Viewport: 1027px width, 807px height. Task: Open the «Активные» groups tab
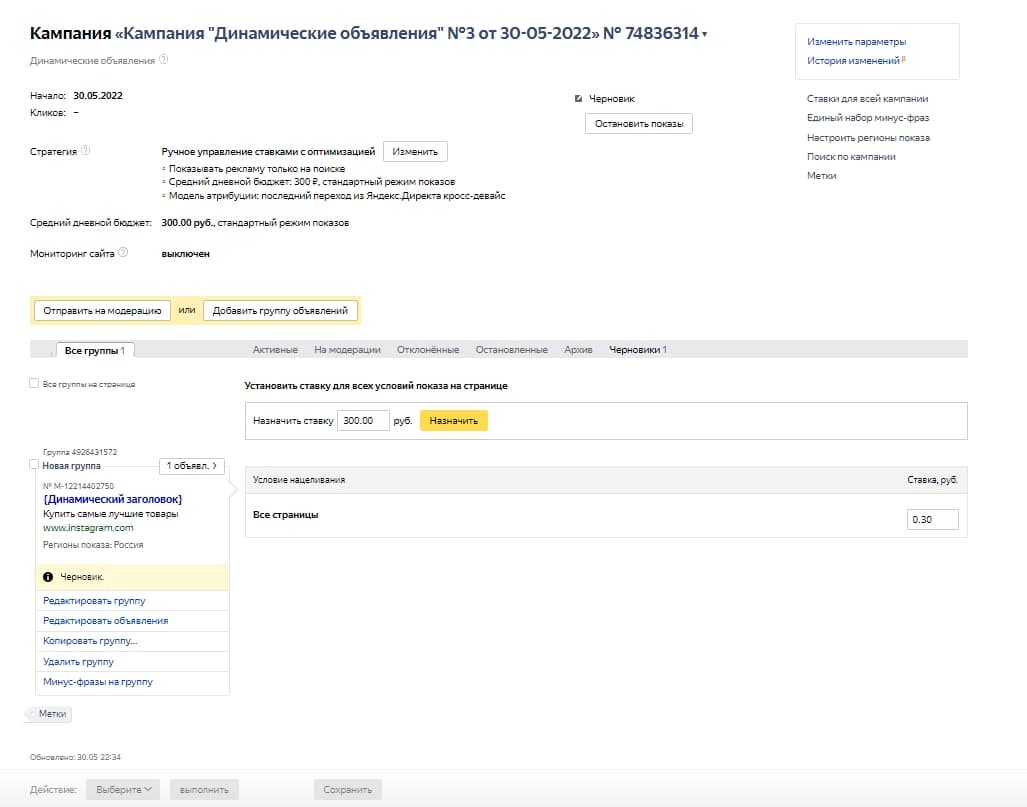coord(274,350)
